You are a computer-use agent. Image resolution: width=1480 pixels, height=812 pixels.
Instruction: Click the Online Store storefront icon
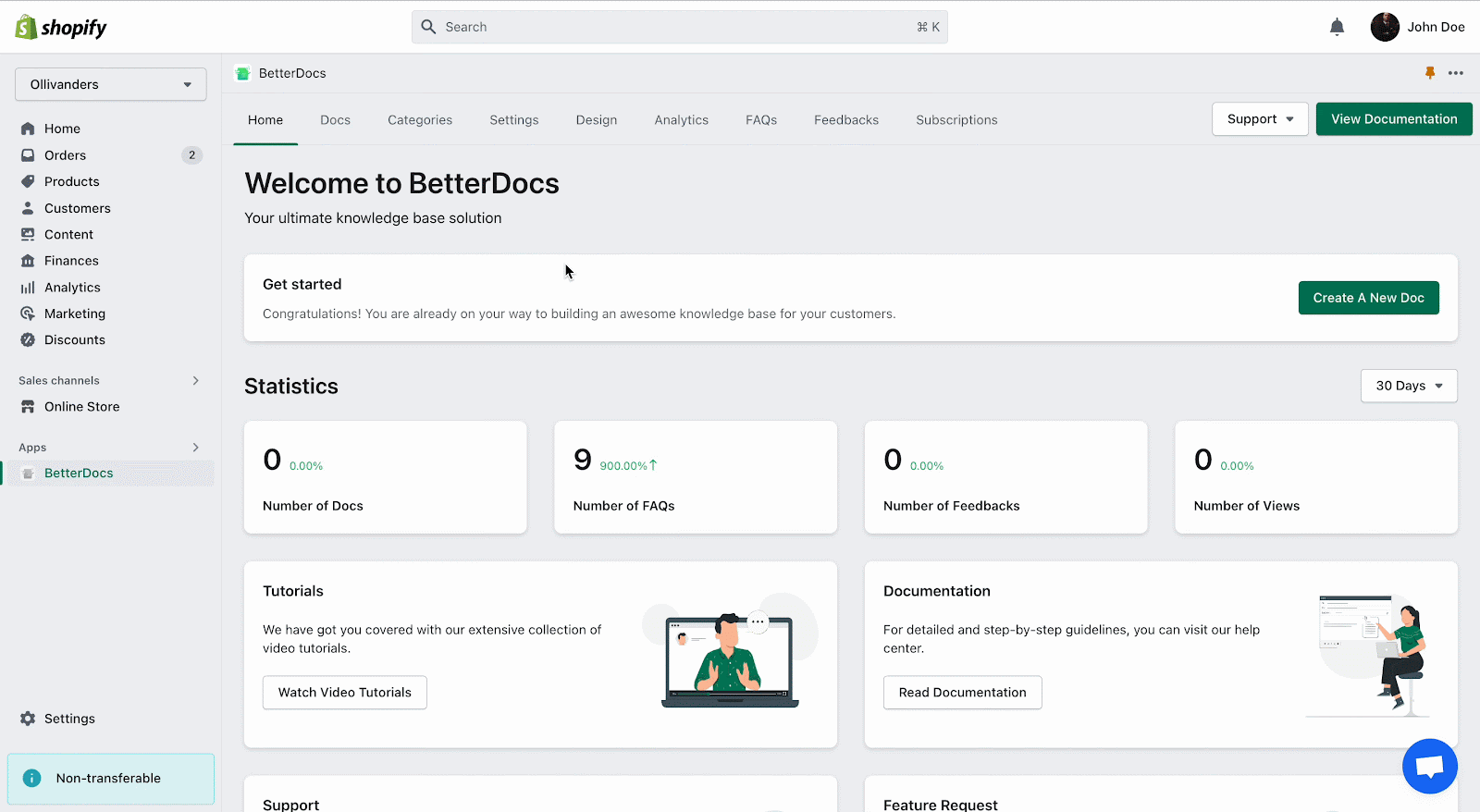[28, 406]
